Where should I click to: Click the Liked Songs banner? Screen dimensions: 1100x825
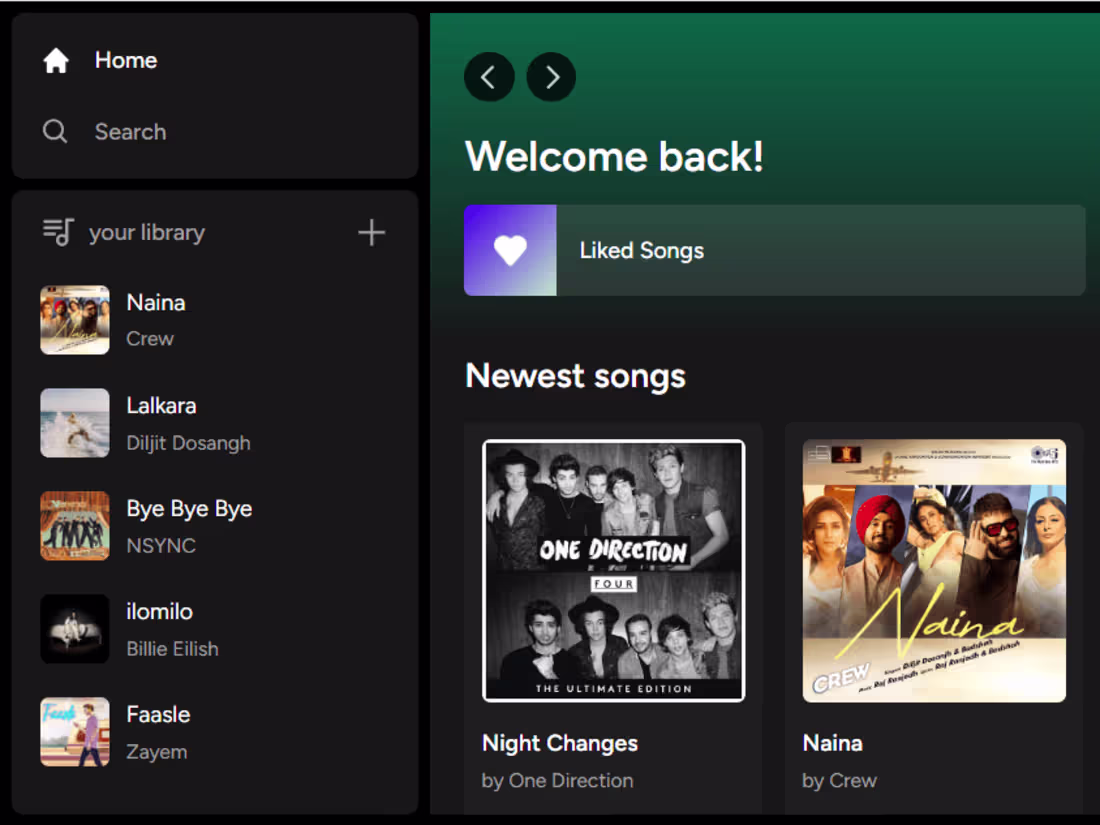click(773, 250)
